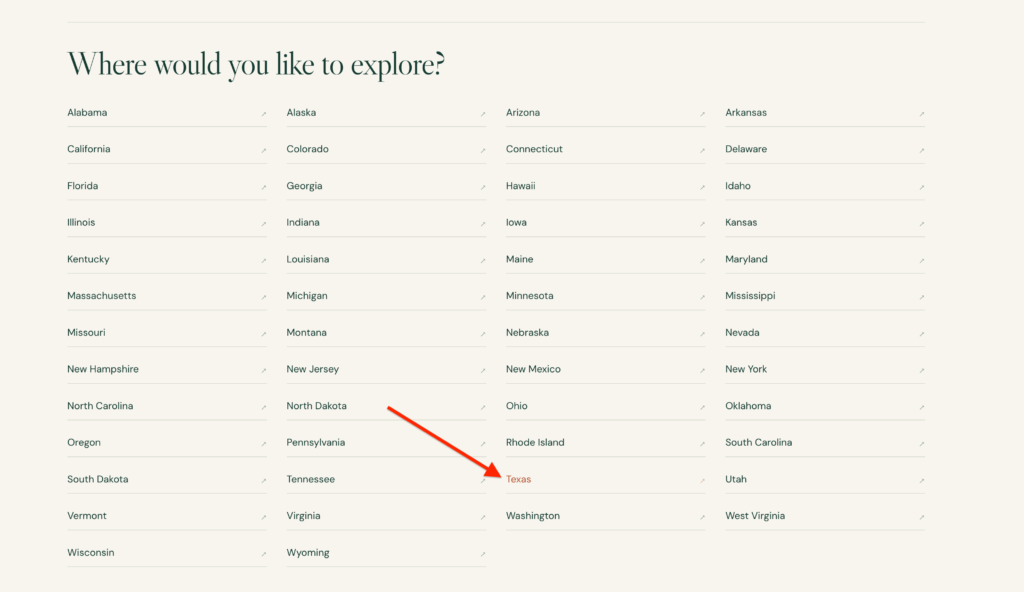The width and height of the screenshot is (1024, 592).
Task: Click the arrow icon in the California row
Action: coord(264,150)
